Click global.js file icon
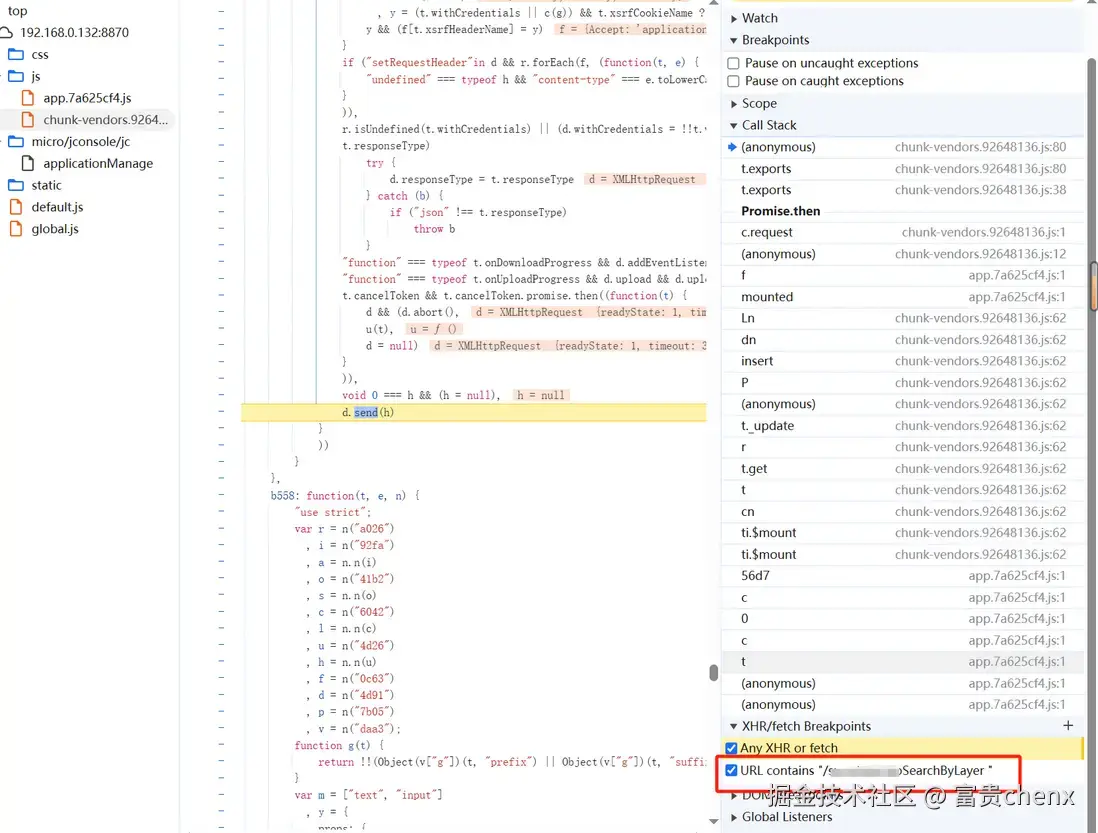Image resolution: width=1098 pixels, height=833 pixels. 15,229
